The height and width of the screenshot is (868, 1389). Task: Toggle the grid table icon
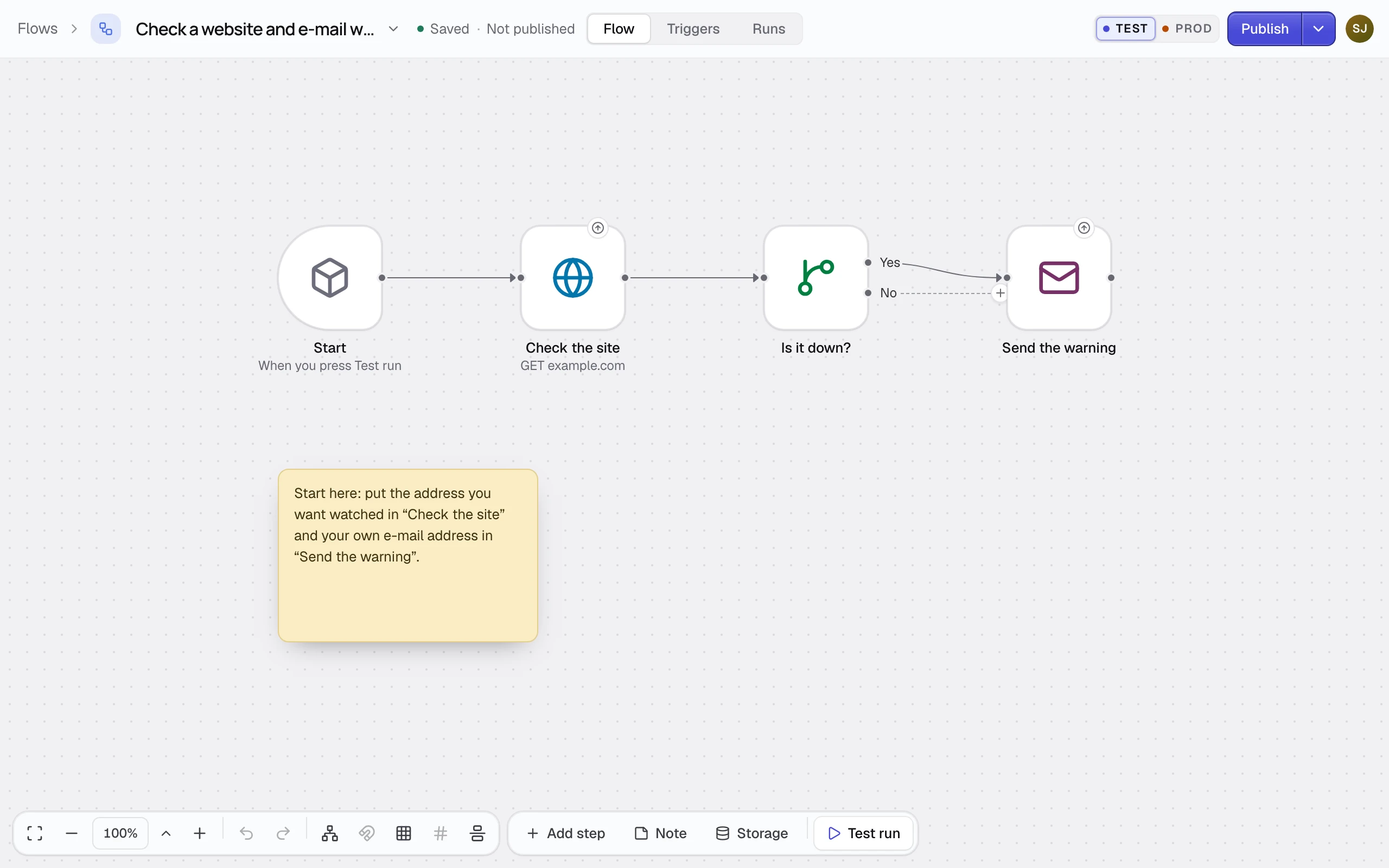404,833
